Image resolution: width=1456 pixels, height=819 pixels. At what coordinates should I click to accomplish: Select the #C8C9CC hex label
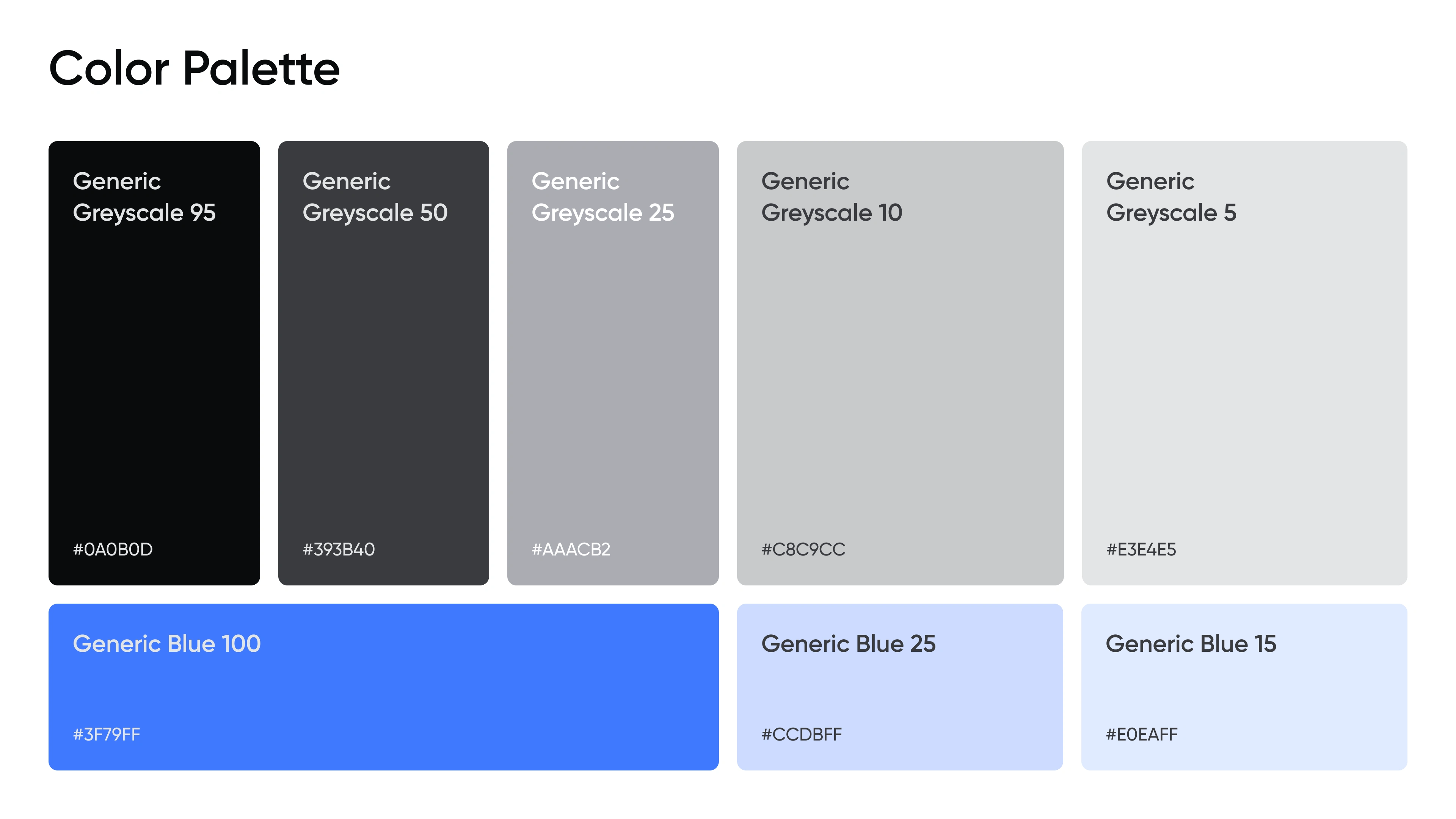[803, 549]
